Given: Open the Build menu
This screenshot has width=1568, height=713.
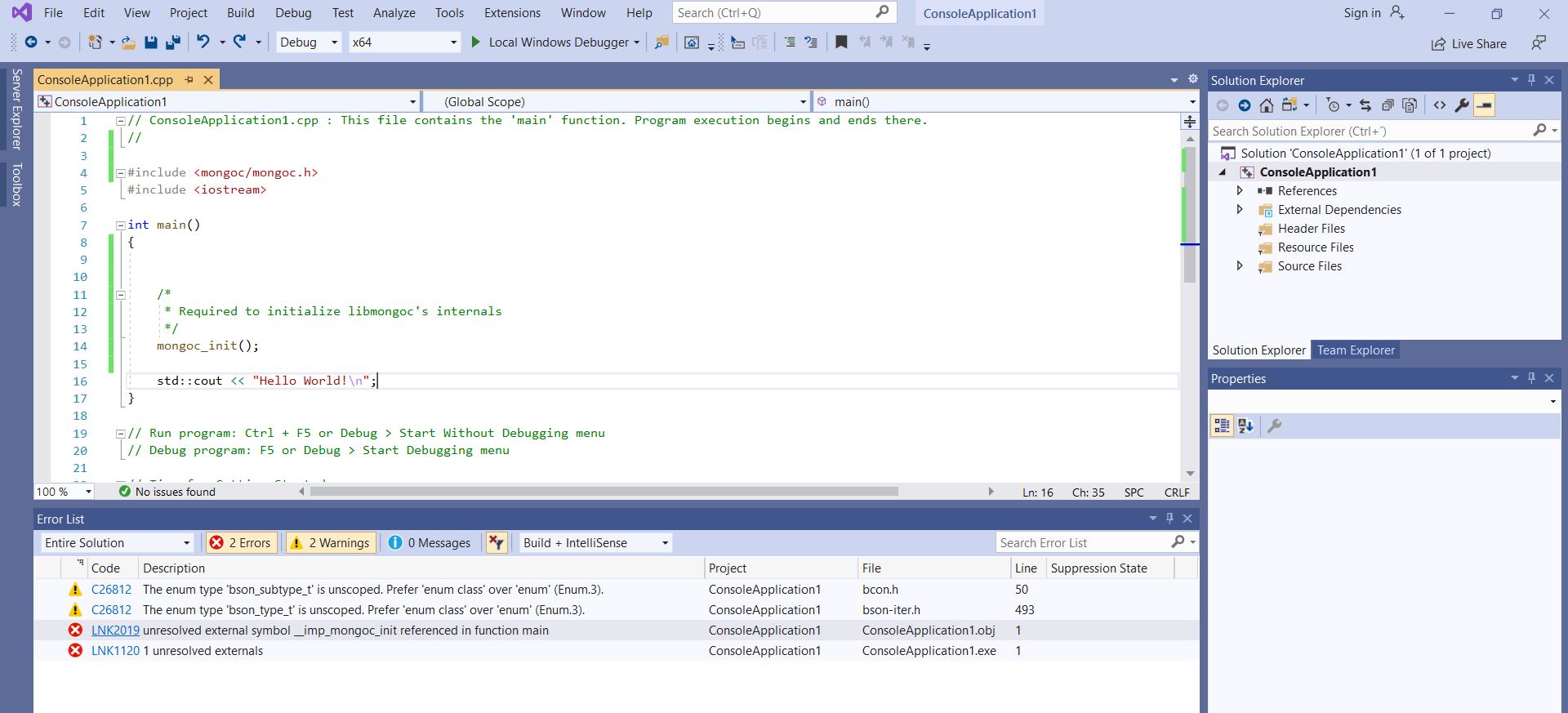Looking at the screenshot, I should 240,13.
